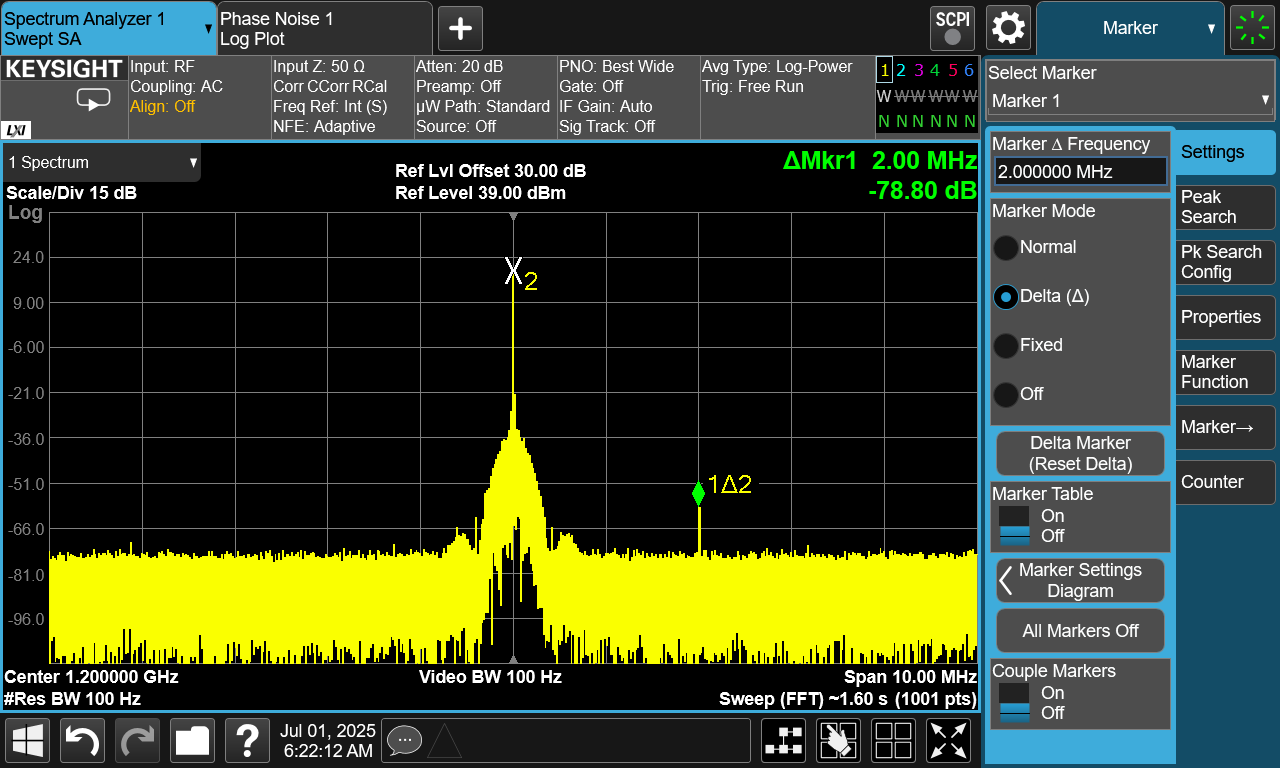This screenshot has width=1280, height=768.
Task: Open Select Marker dropdown showing Marker 1
Action: coord(1130,101)
